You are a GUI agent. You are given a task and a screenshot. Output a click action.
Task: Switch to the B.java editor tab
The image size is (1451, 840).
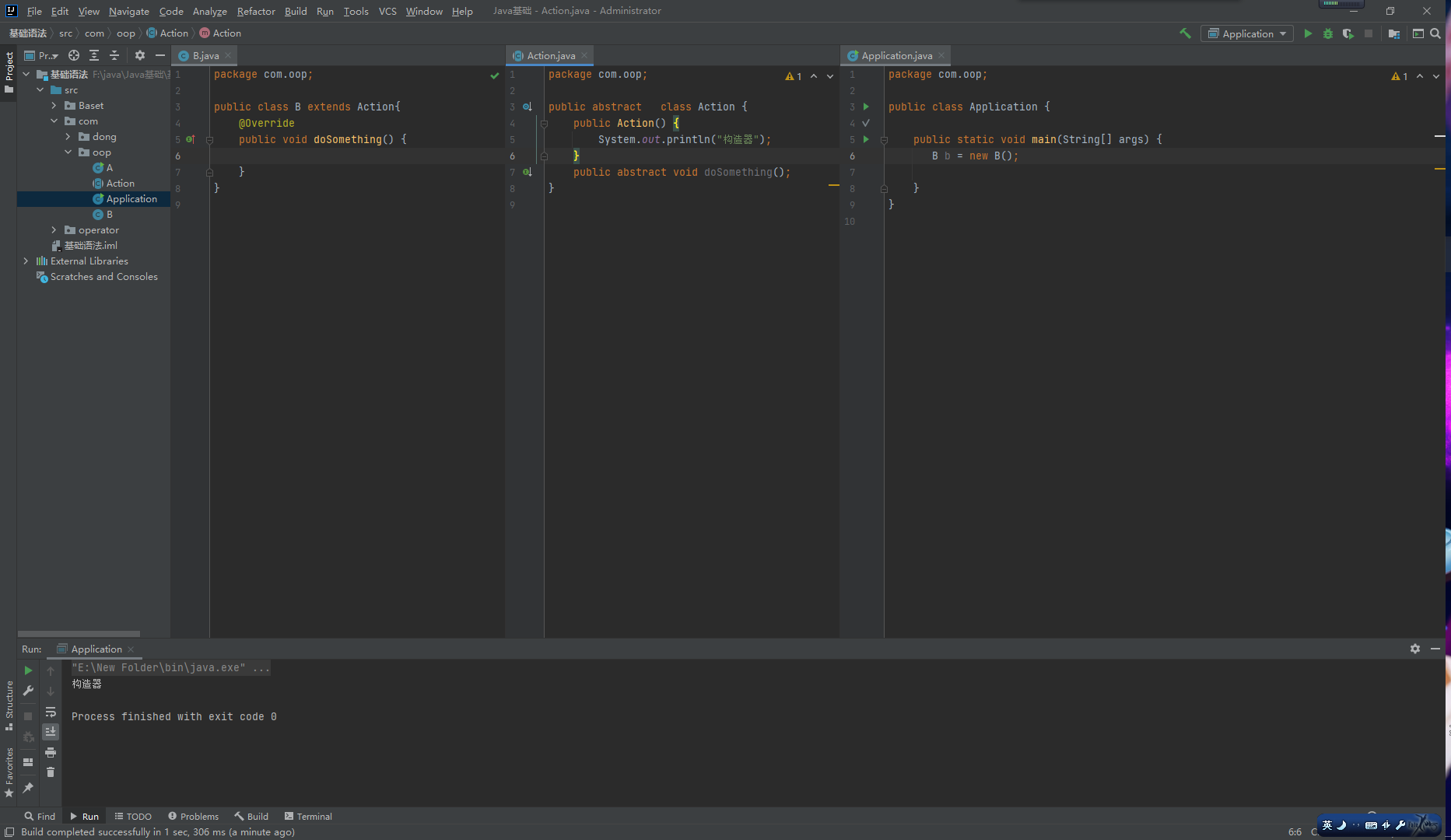coord(205,56)
